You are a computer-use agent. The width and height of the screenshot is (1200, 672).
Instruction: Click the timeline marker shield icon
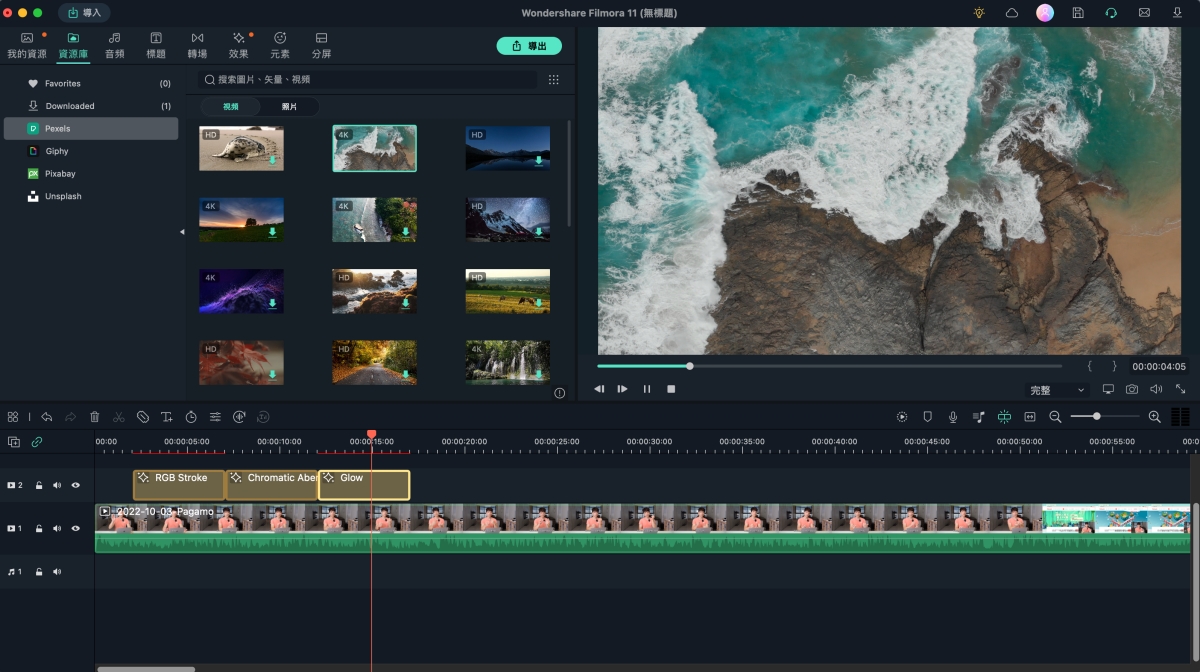928,417
